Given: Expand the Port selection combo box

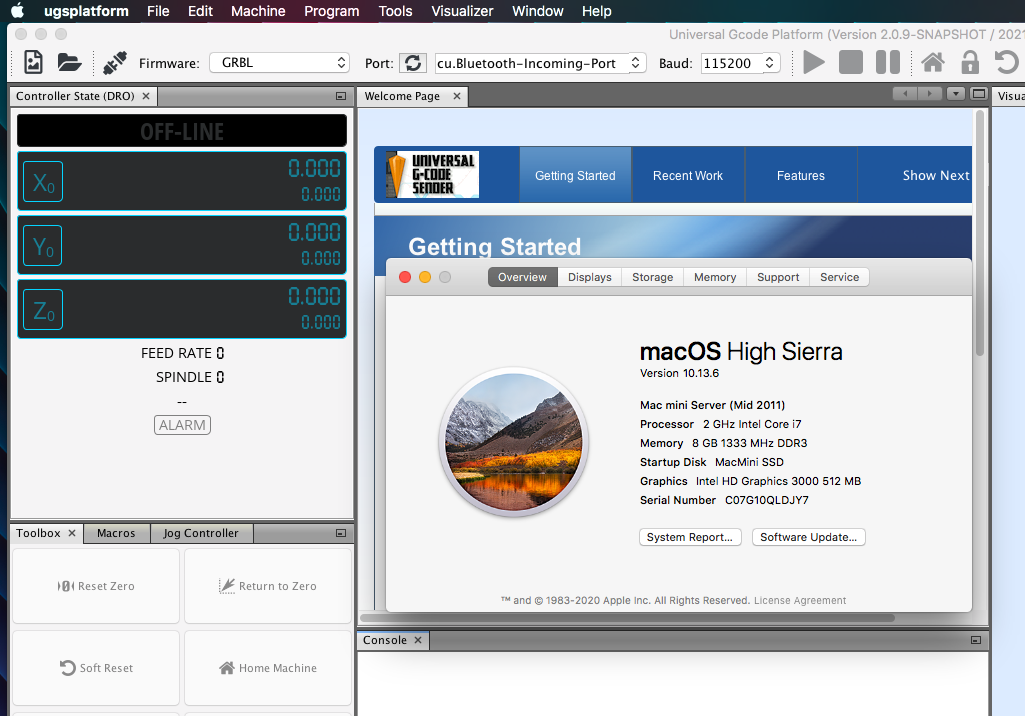Looking at the screenshot, I should coord(540,63).
